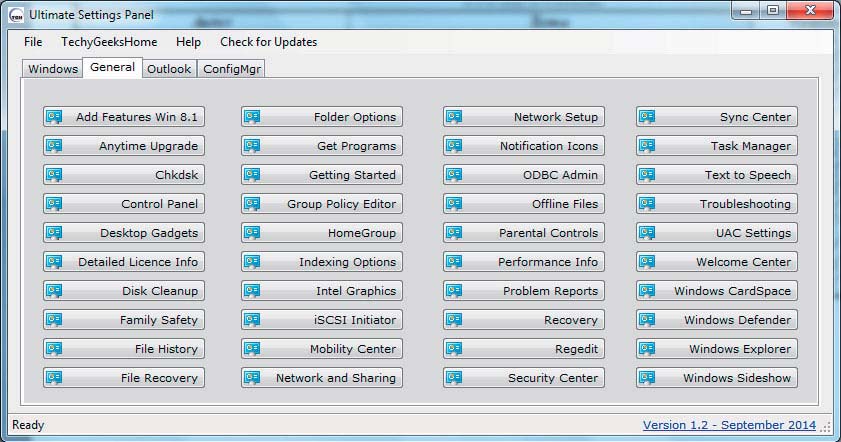The height and width of the screenshot is (442, 841).
Task: Open the Recovery tool
Action: 524,319
